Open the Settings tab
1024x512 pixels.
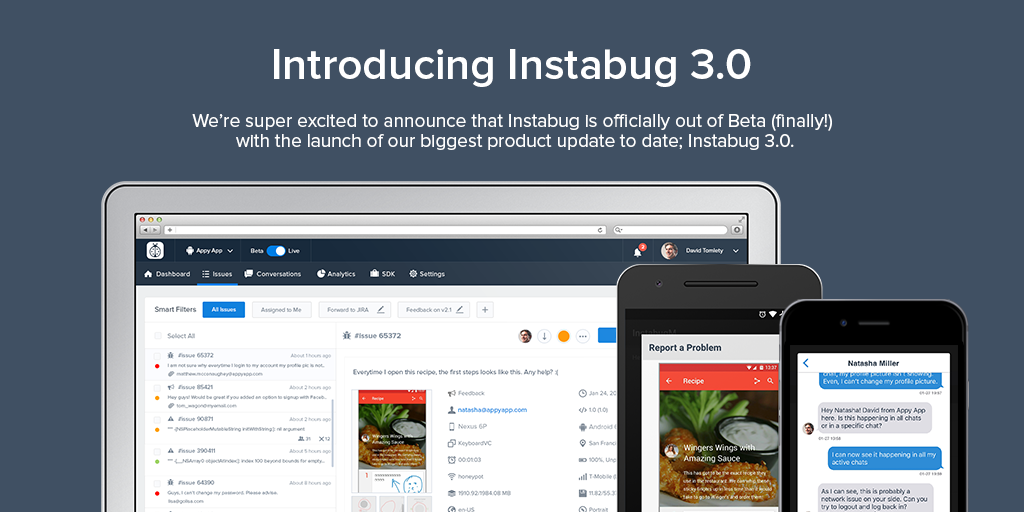click(426, 274)
